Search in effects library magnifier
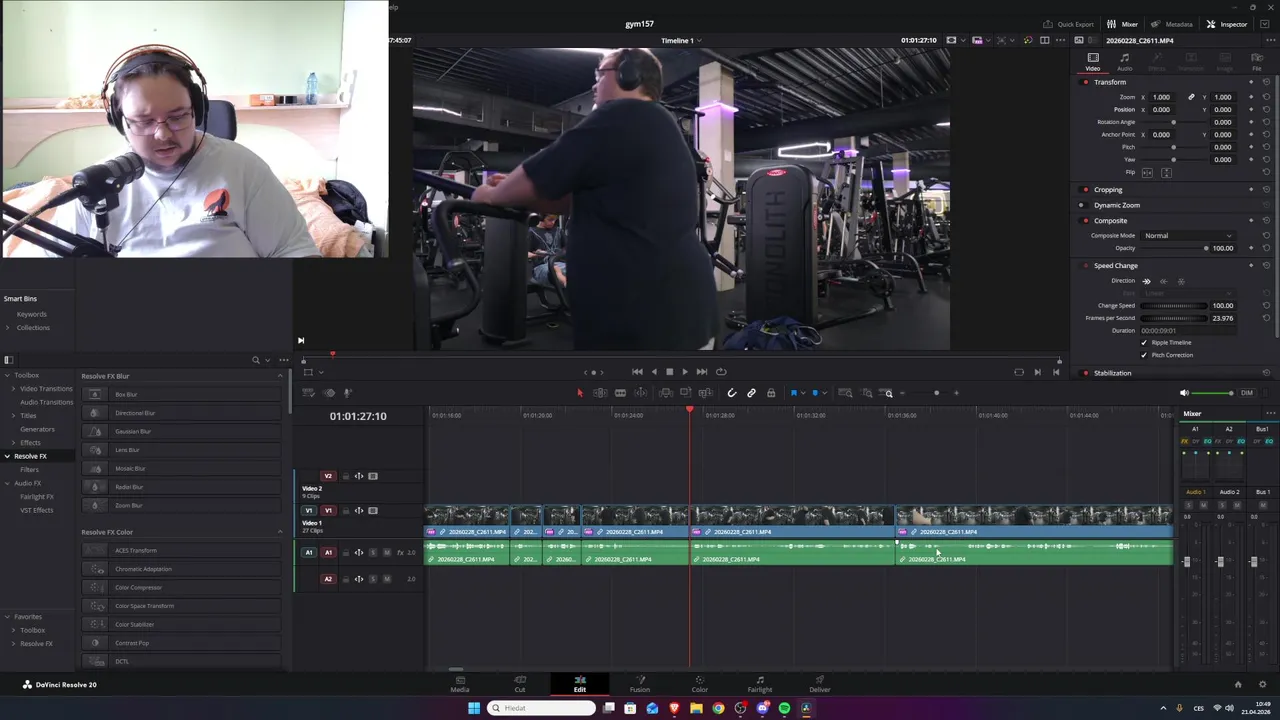The height and width of the screenshot is (720, 1280). 256,360
